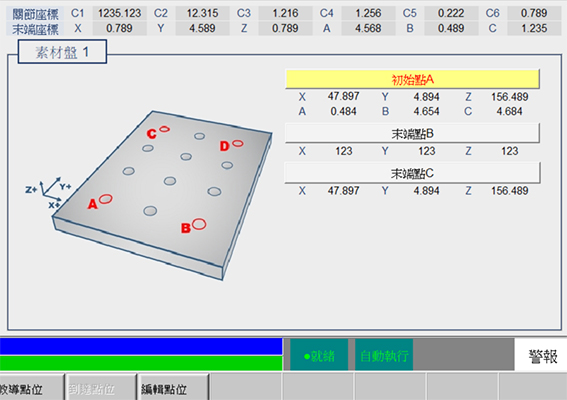Image resolution: width=567 pixels, height=400 pixels.
Task: Click the yellow 初始點A button
Action: (412, 79)
